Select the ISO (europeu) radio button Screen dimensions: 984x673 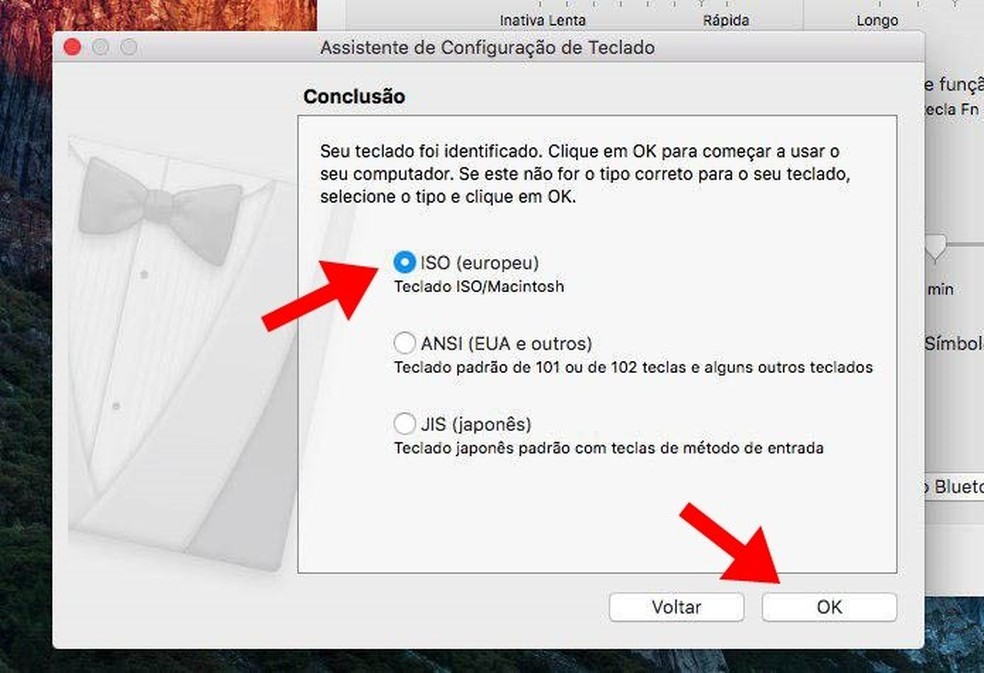click(x=404, y=262)
